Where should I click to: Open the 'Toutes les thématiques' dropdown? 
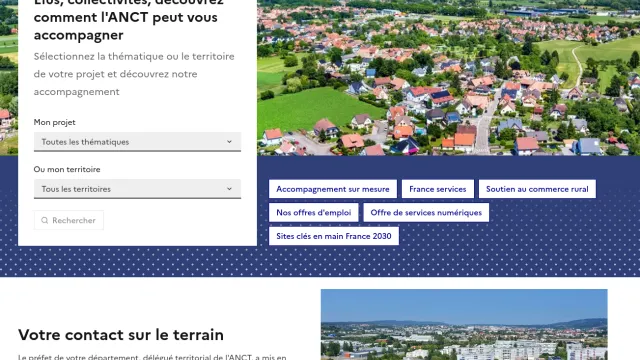(x=137, y=142)
